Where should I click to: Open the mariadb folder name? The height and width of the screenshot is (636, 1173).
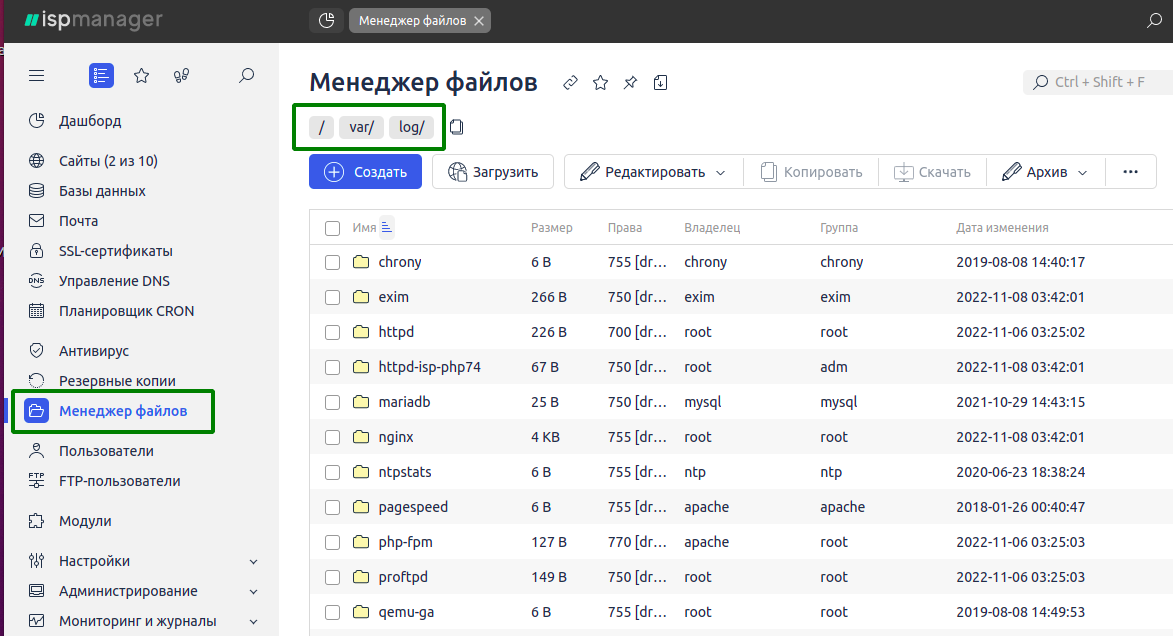404,402
